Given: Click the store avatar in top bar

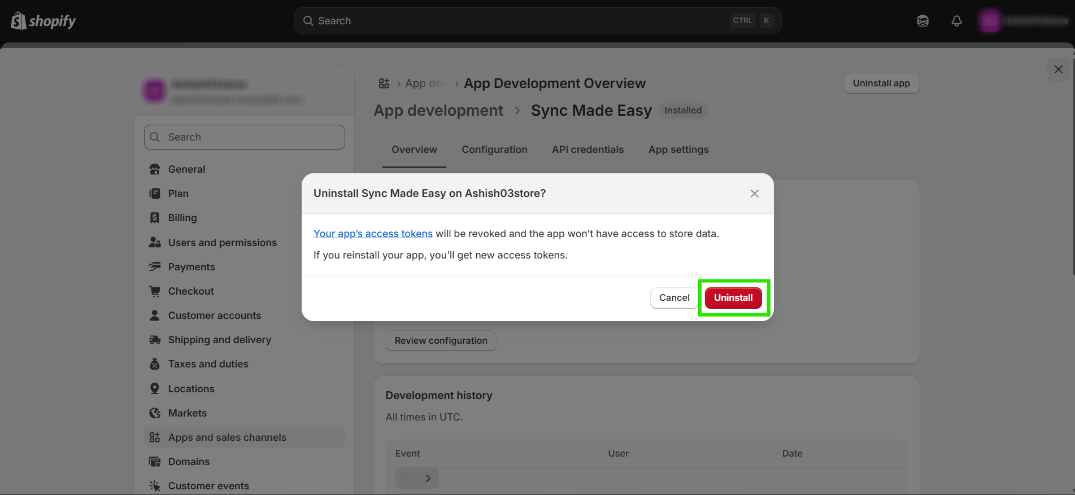Looking at the screenshot, I should point(989,21).
